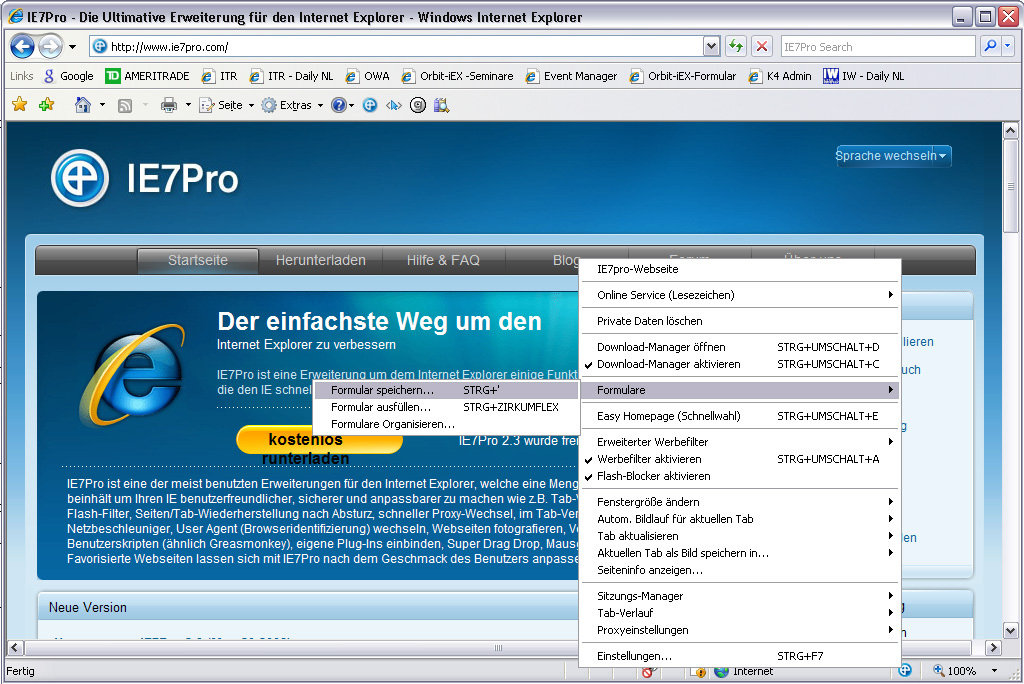Click the green Refresh page icon

[x=735, y=46]
